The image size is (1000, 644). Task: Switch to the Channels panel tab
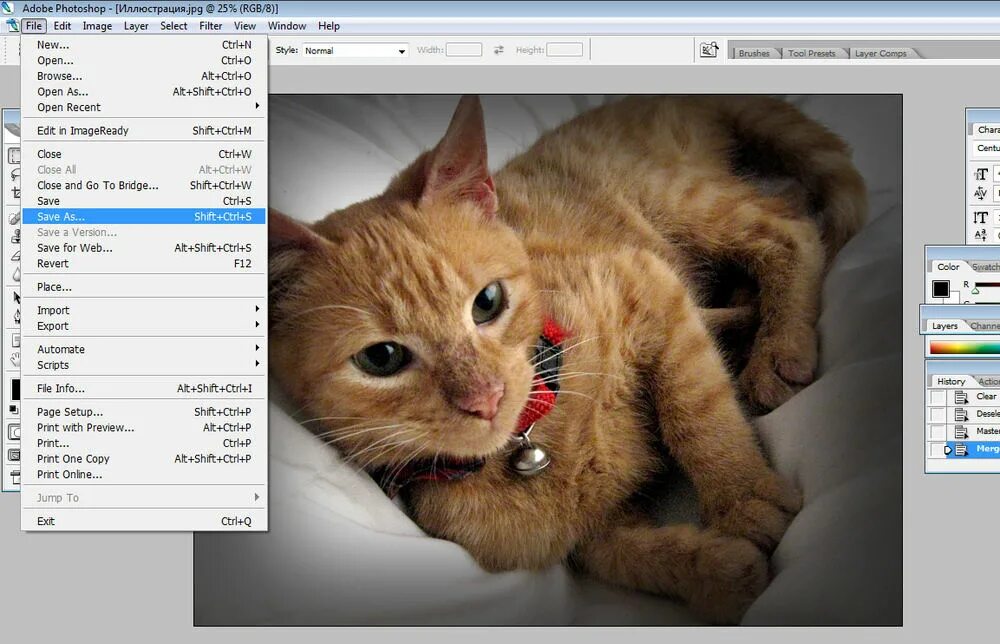[x=985, y=326]
